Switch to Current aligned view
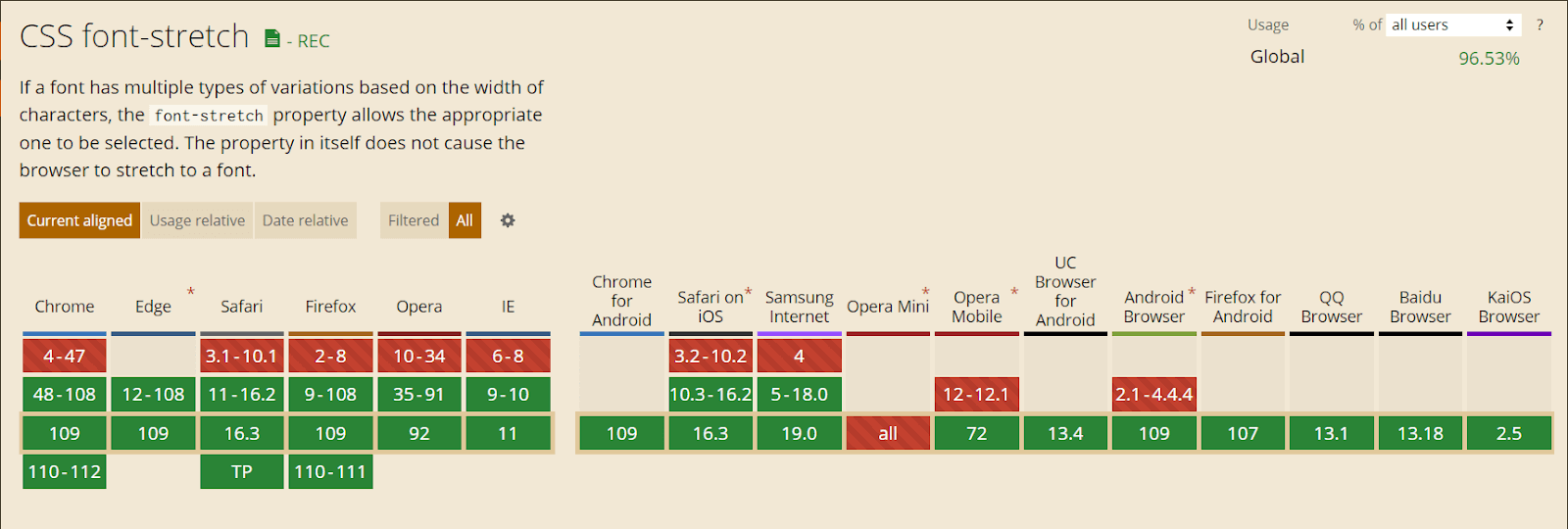 coord(79,220)
